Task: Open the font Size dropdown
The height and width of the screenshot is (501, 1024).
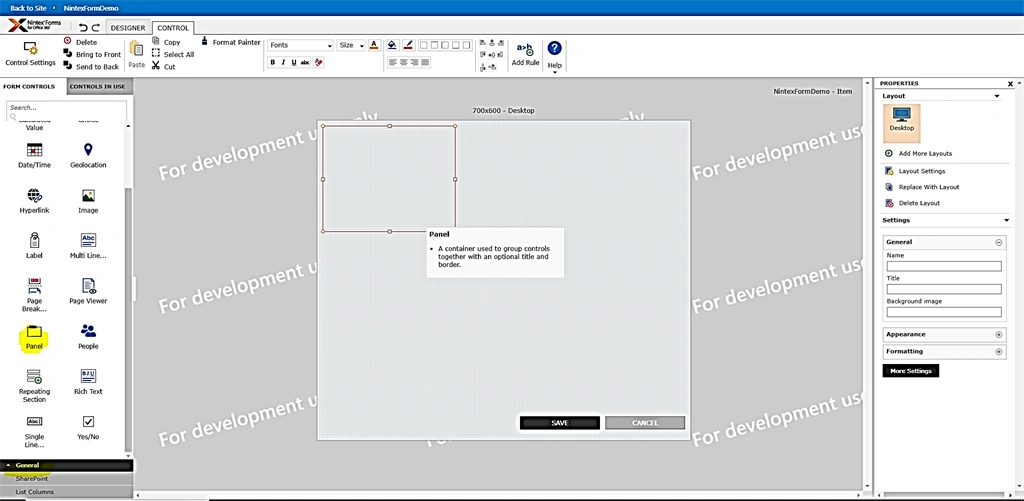Action: tap(351, 45)
